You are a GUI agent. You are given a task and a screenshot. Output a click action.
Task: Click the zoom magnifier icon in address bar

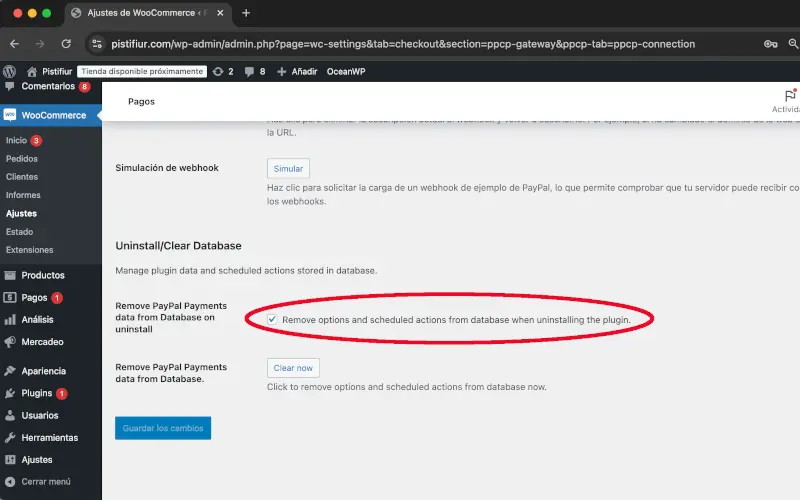pyautogui.click(x=793, y=44)
